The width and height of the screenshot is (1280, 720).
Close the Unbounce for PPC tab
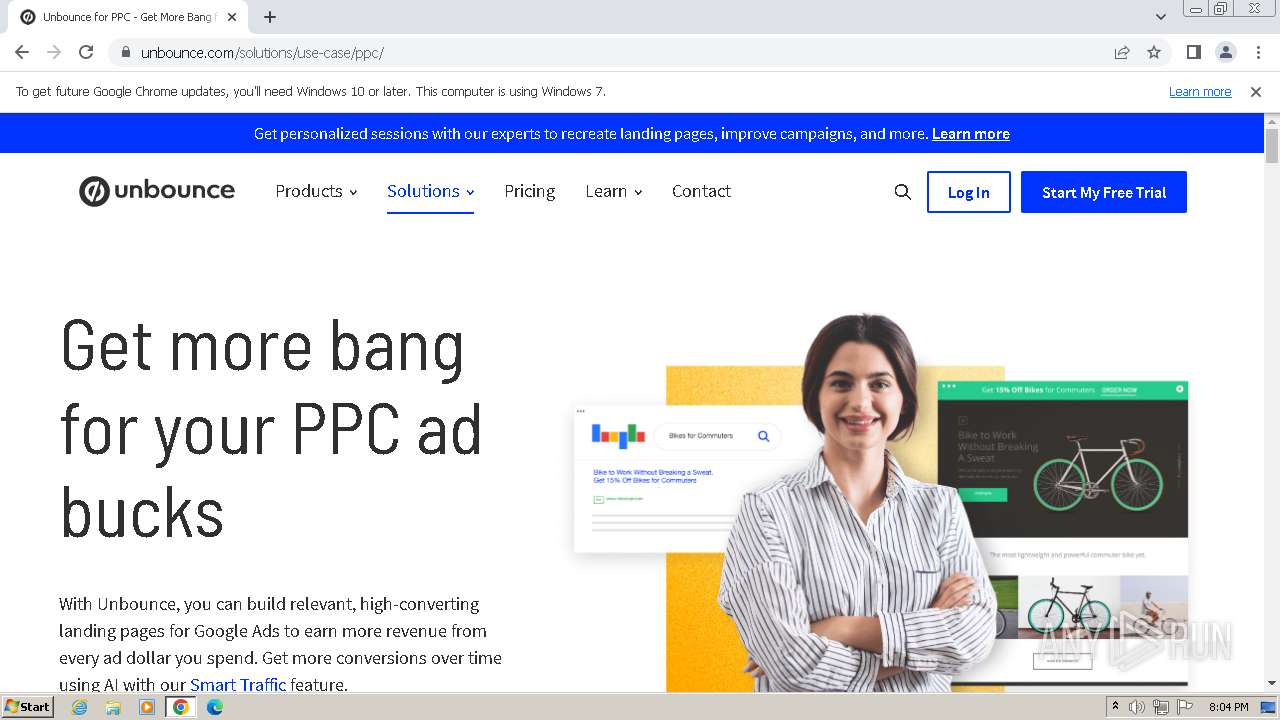232,17
